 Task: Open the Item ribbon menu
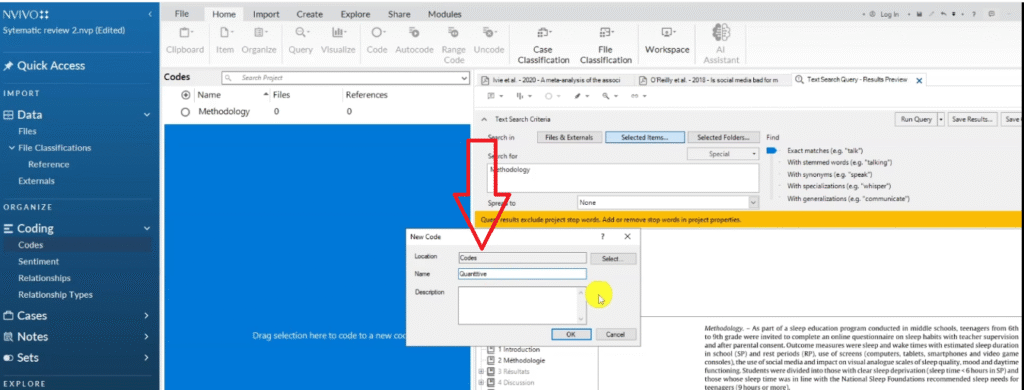pos(225,41)
